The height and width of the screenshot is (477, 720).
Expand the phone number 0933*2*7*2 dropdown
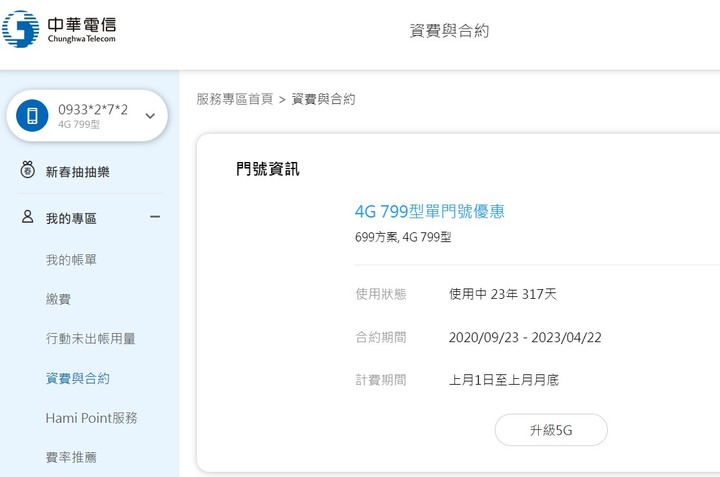[x=150, y=116]
